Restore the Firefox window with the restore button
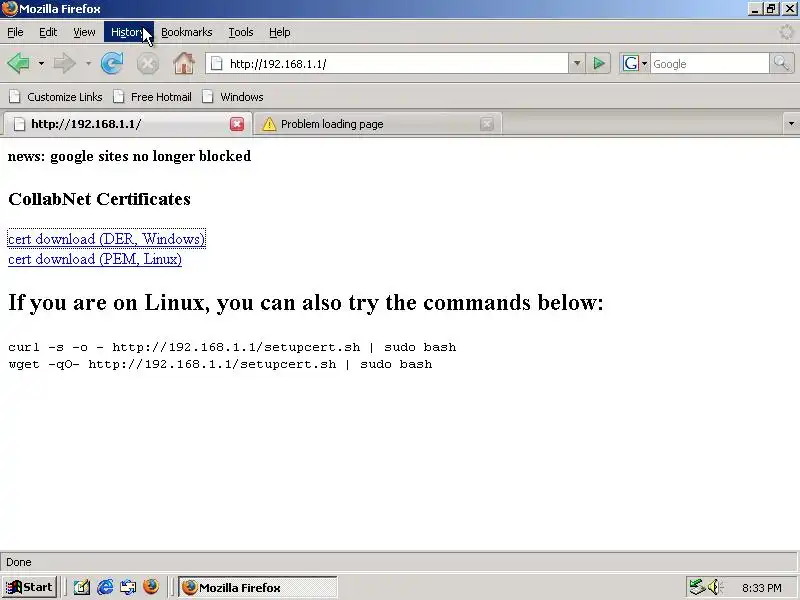This screenshot has height=600, width=800. [x=771, y=9]
